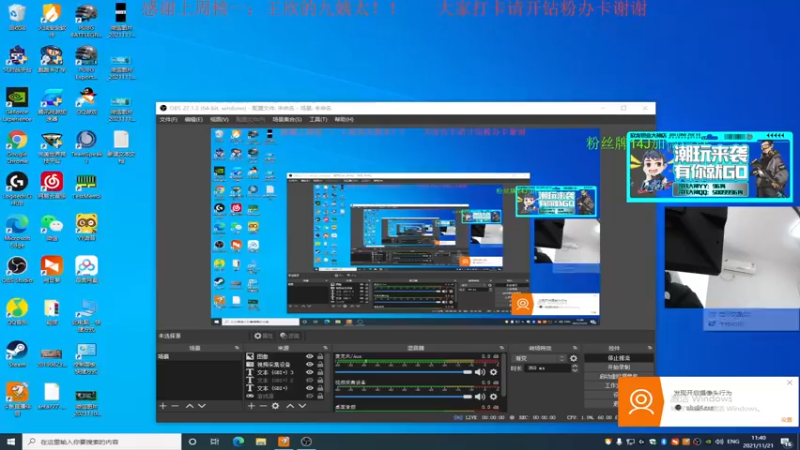Mute 麦克风/Aux speaker icon
This screenshot has width=800, height=450.
[480, 372]
